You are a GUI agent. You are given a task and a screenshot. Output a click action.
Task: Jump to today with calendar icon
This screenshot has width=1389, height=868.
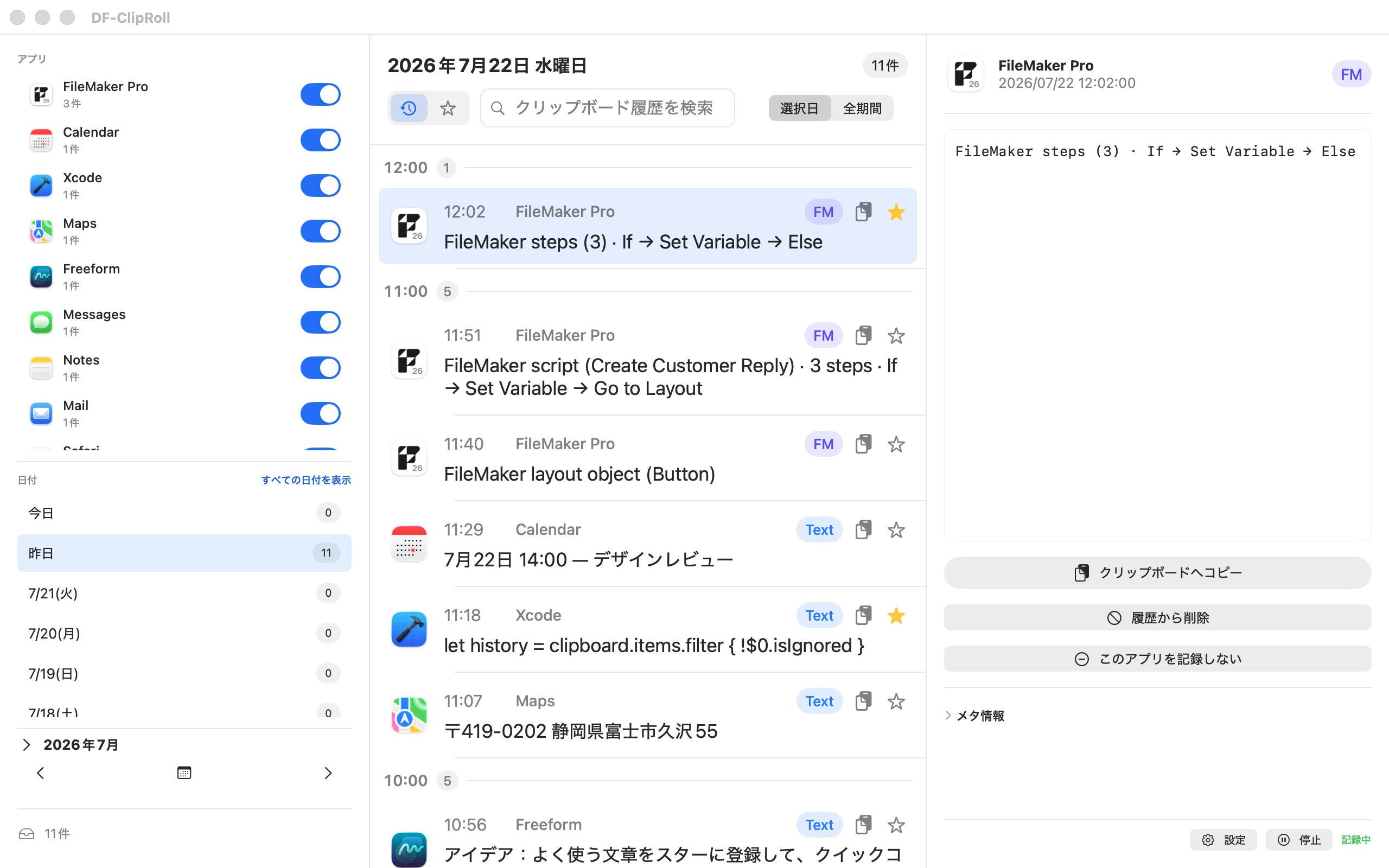coord(184,773)
